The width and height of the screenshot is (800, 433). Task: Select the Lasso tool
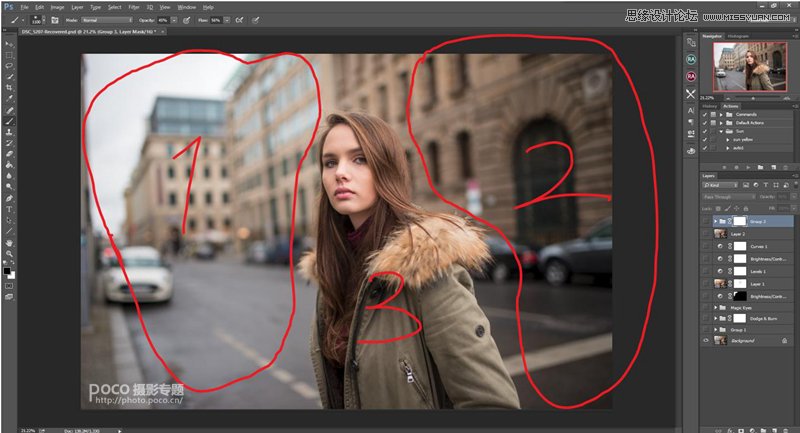(9, 65)
